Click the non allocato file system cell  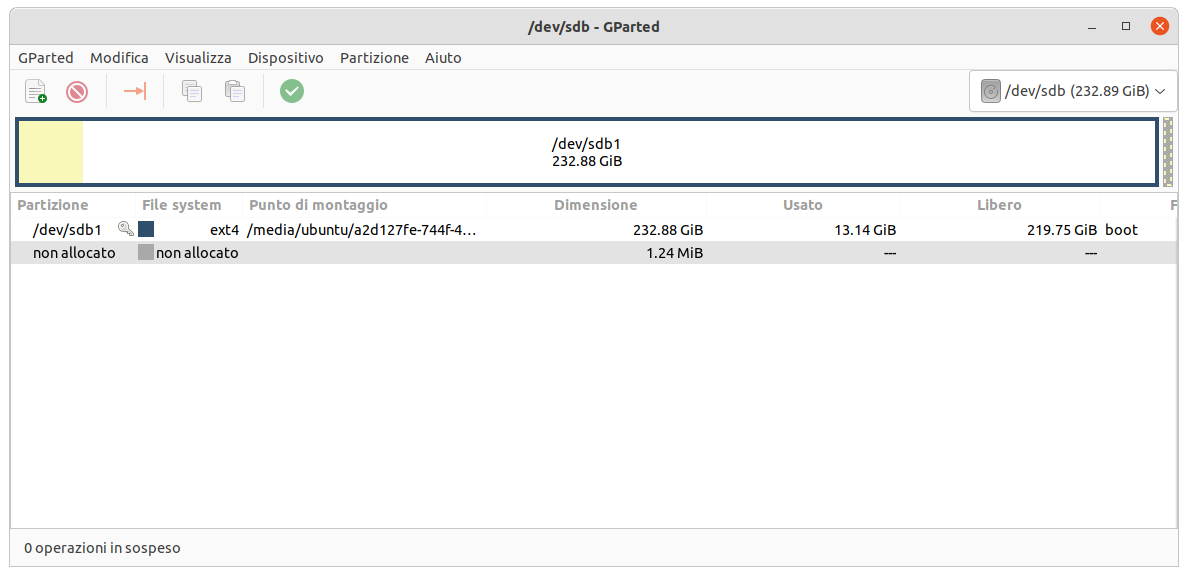click(x=197, y=253)
